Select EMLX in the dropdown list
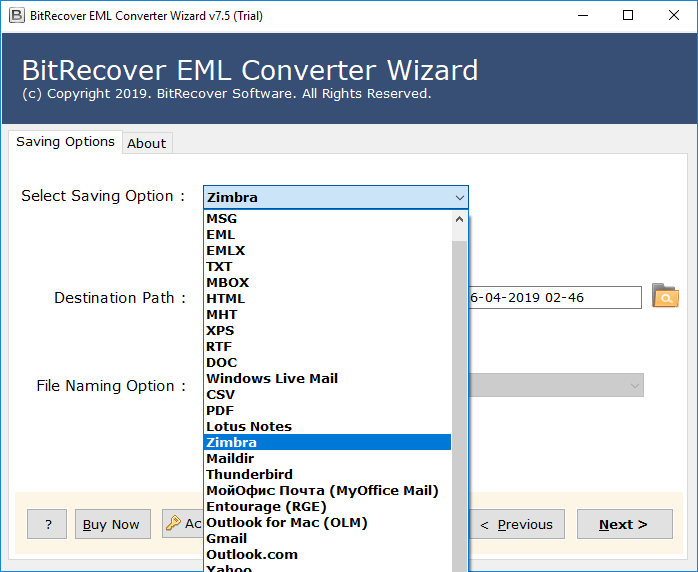This screenshot has height=572, width=698. coord(328,251)
